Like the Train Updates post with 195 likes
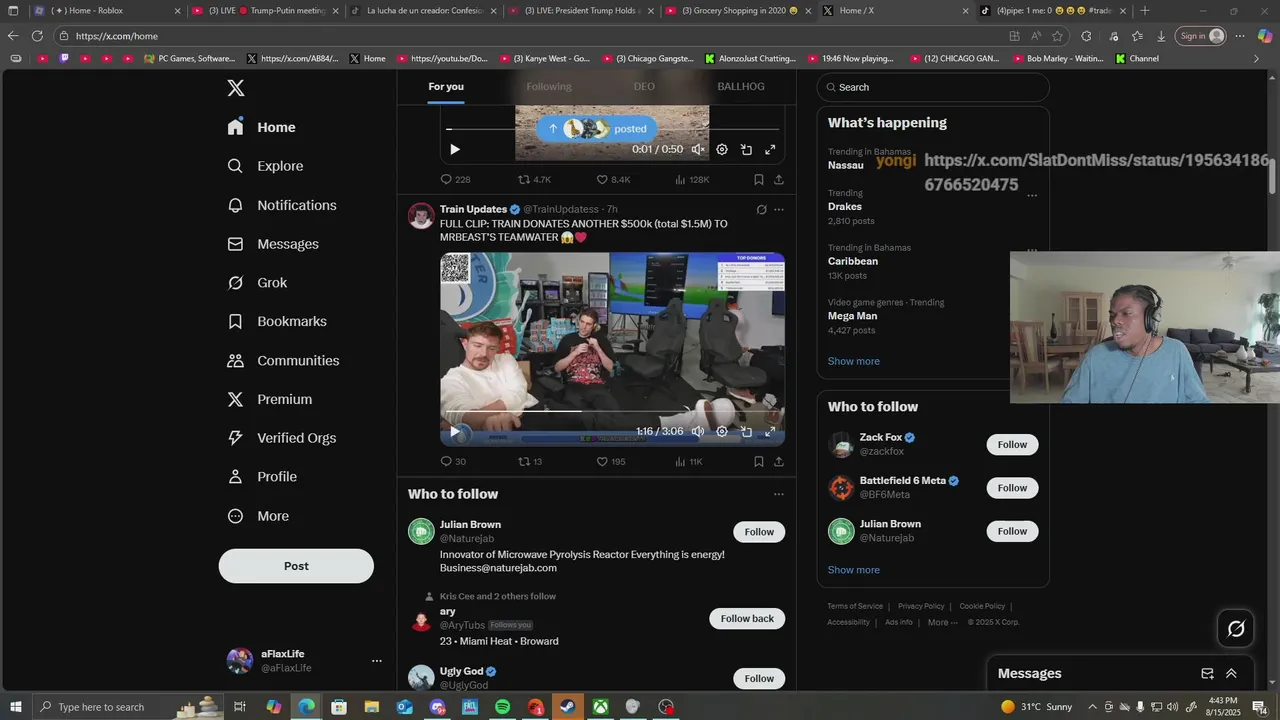 [611, 462]
